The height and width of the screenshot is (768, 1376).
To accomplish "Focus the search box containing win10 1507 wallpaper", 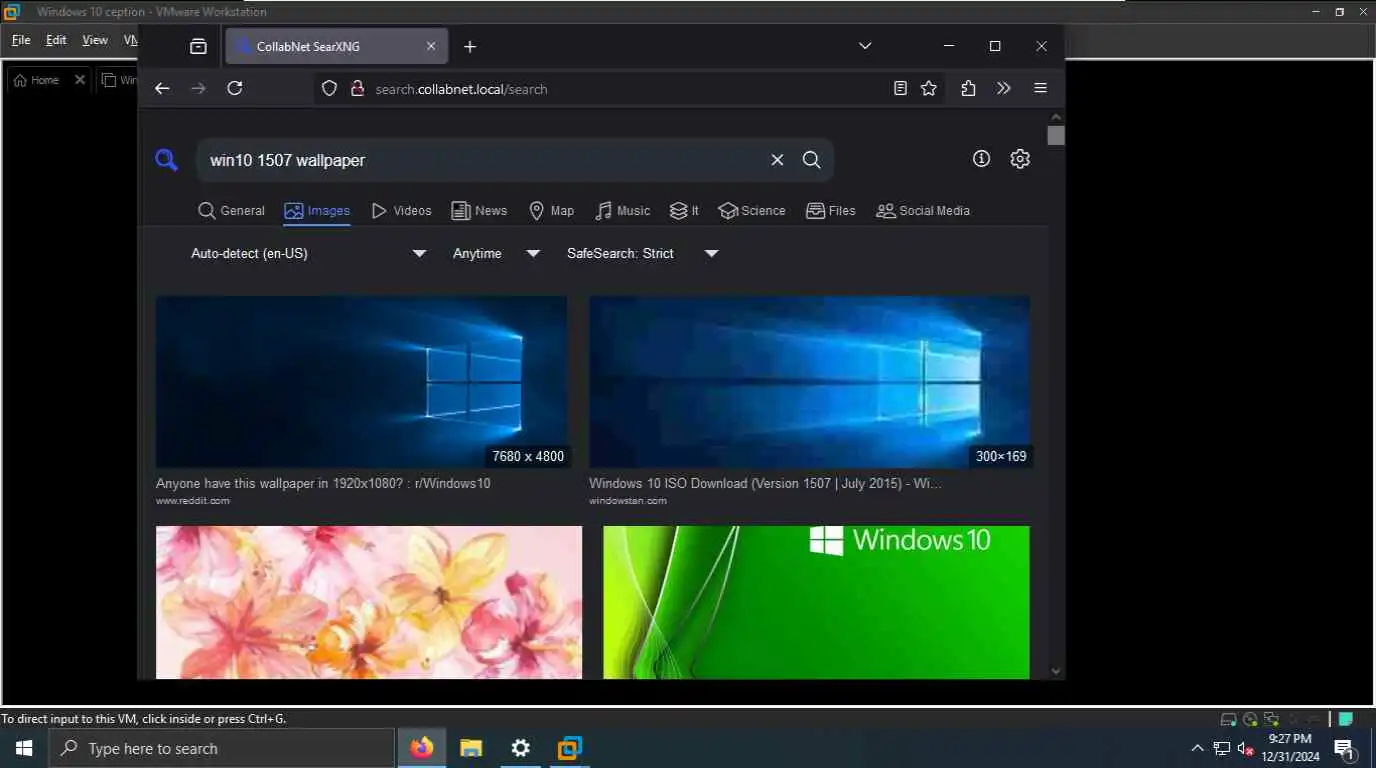I will (482, 160).
